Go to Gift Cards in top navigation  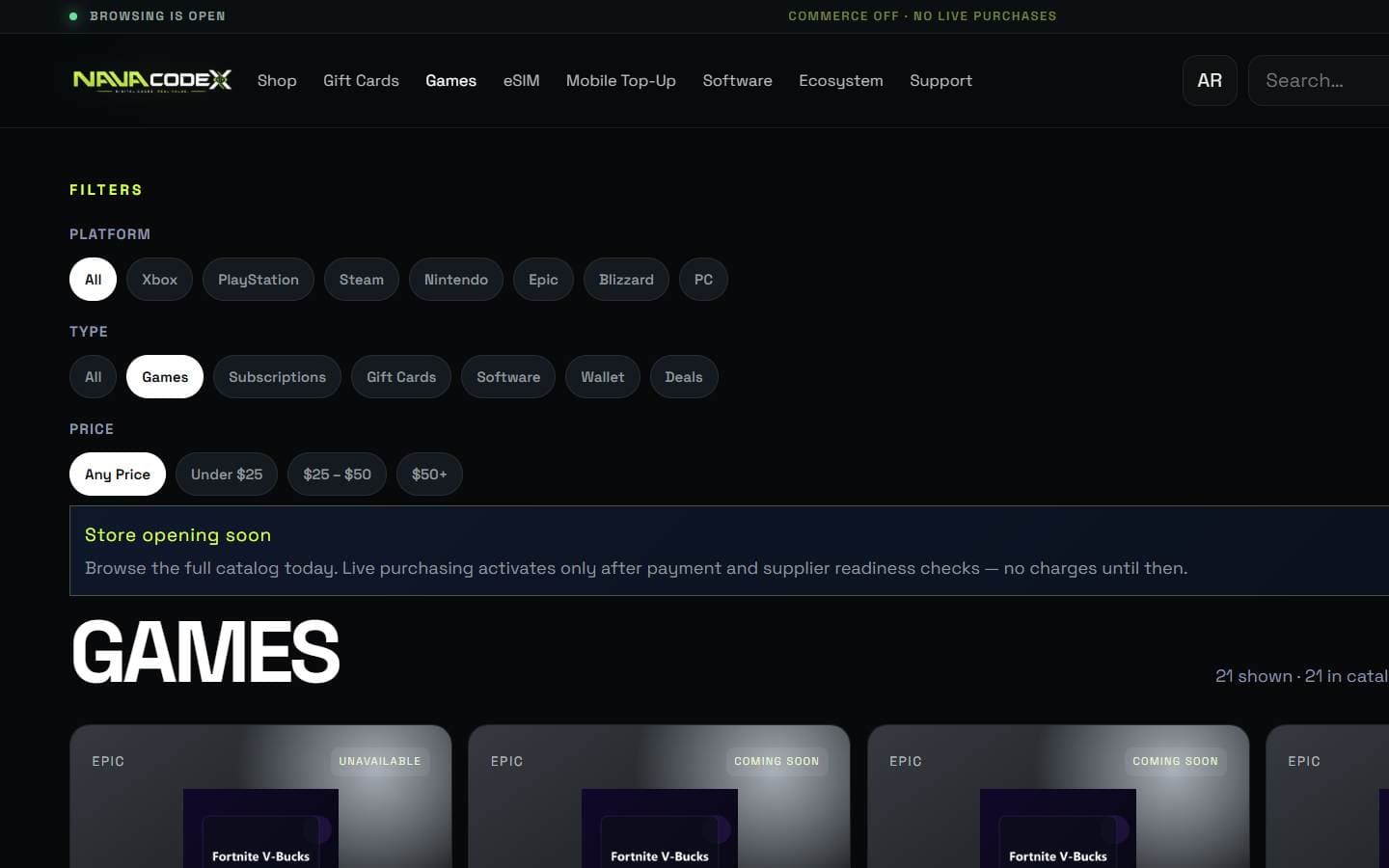pyautogui.click(x=361, y=81)
